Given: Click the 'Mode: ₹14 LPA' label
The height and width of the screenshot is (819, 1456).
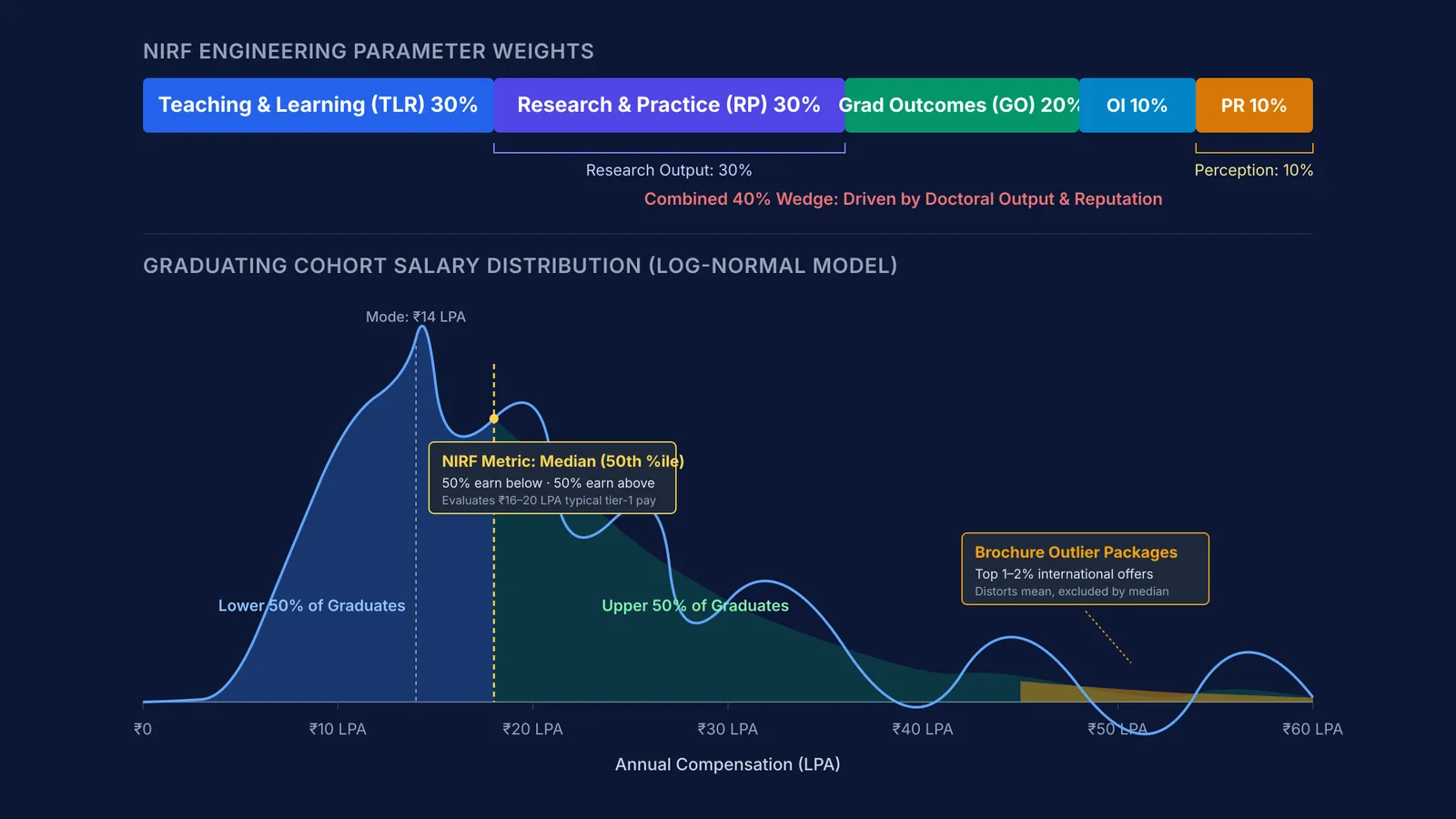Looking at the screenshot, I should click(x=416, y=317).
